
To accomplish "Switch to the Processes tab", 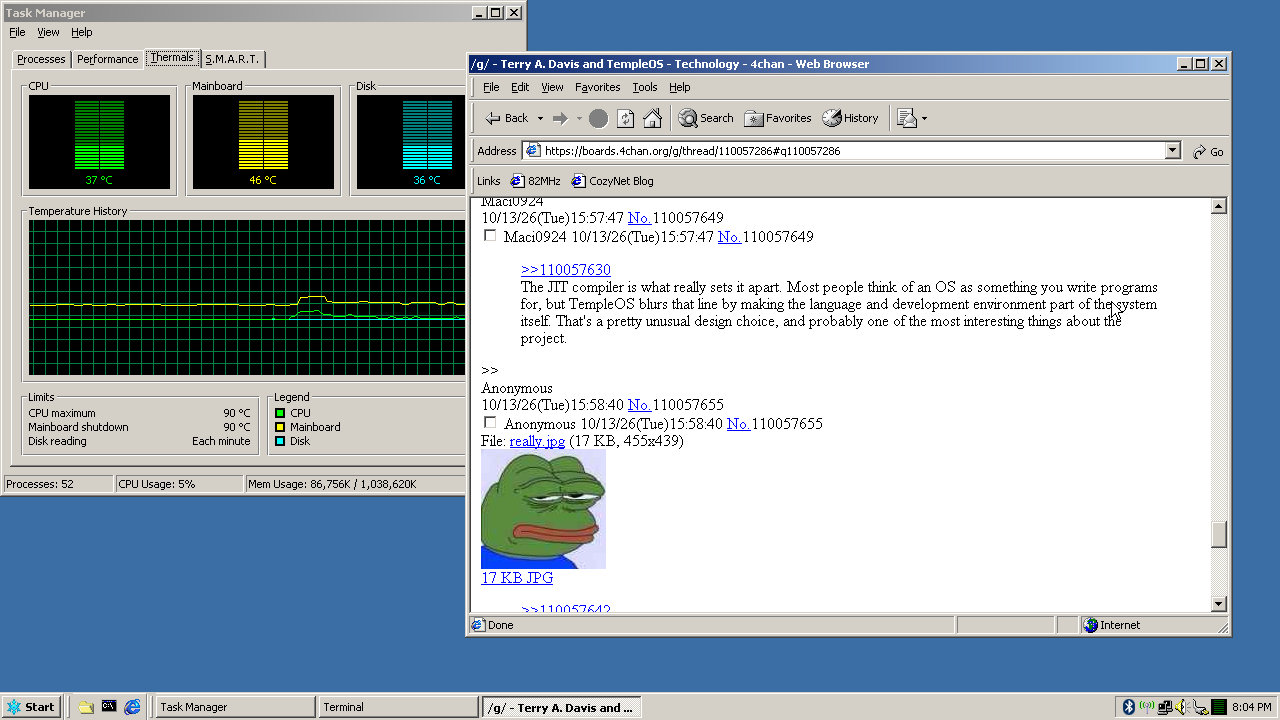I will (x=41, y=59).
